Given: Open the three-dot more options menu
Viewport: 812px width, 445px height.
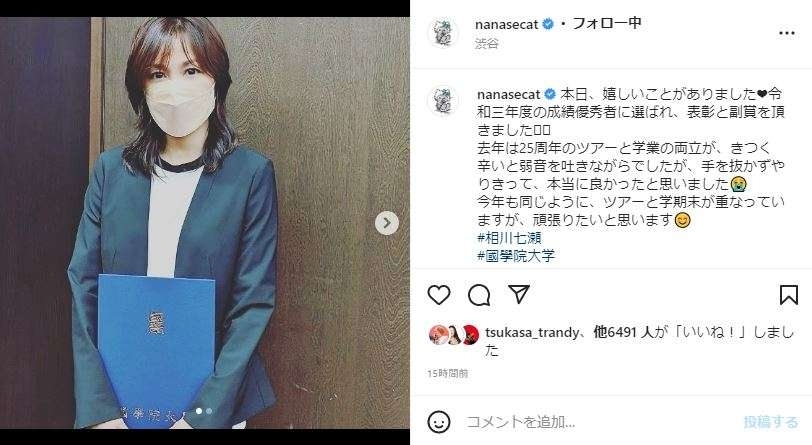Looking at the screenshot, I should [x=787, y=33].
